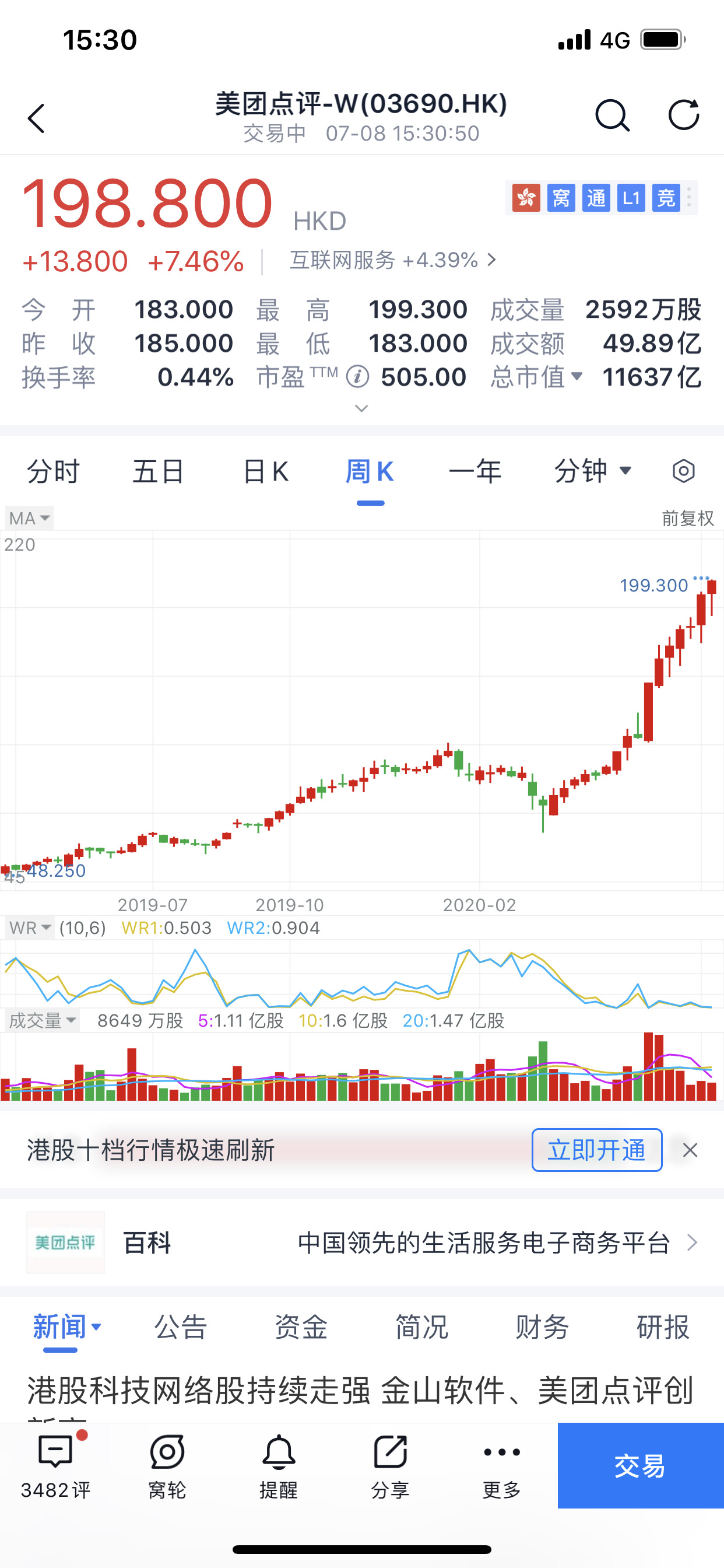Tap the Hong Kong flag market badge
The width and height of the screenshot is (724, 1568).
pos(526,198)
